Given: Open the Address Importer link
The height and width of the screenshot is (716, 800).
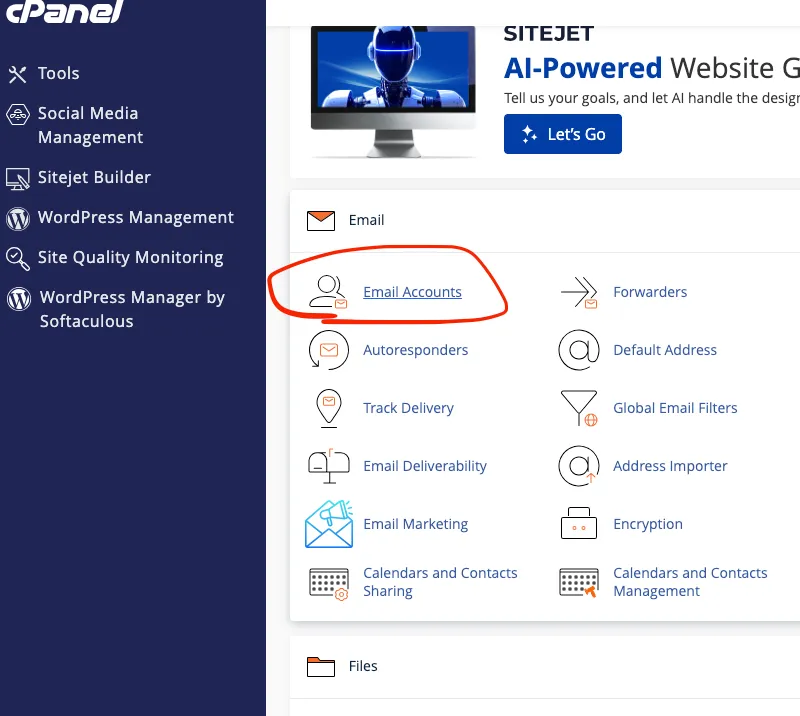Looking at the screenshot, I should (x=670, y=466).
